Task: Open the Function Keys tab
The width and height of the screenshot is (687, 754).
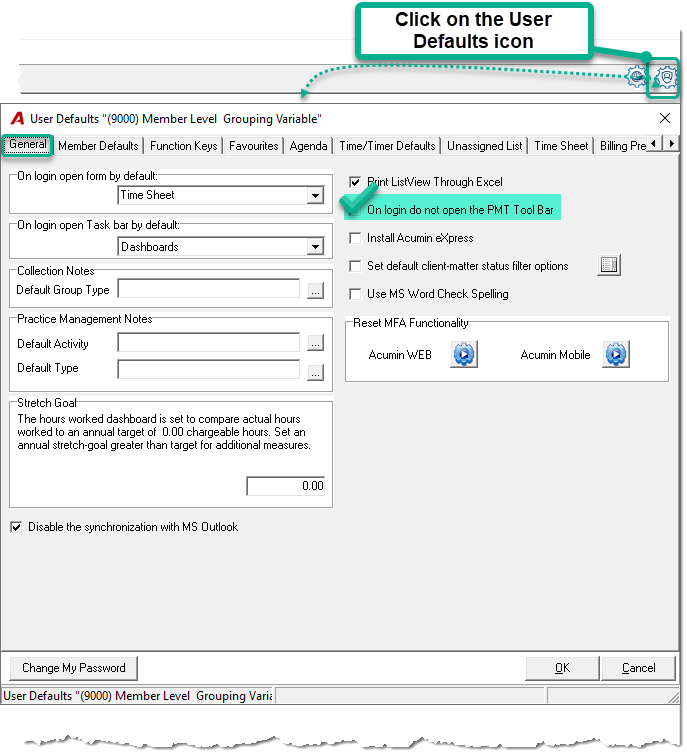Action: (x=184, y=146)
